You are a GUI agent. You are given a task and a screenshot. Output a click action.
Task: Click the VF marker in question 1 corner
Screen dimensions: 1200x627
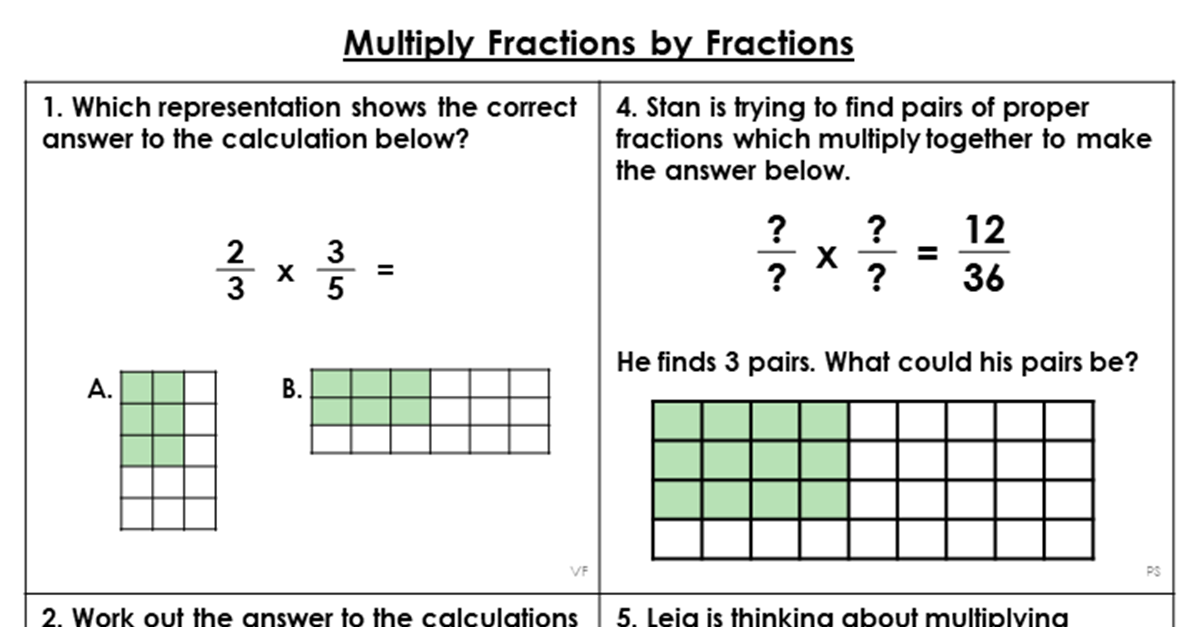tap(578, 571)
